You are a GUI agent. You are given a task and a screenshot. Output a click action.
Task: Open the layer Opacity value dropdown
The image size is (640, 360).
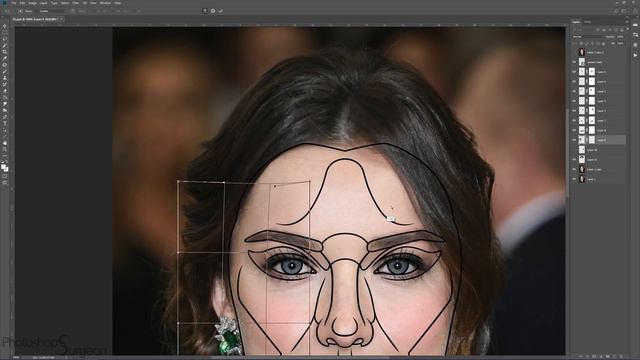(x=620, y=37)
